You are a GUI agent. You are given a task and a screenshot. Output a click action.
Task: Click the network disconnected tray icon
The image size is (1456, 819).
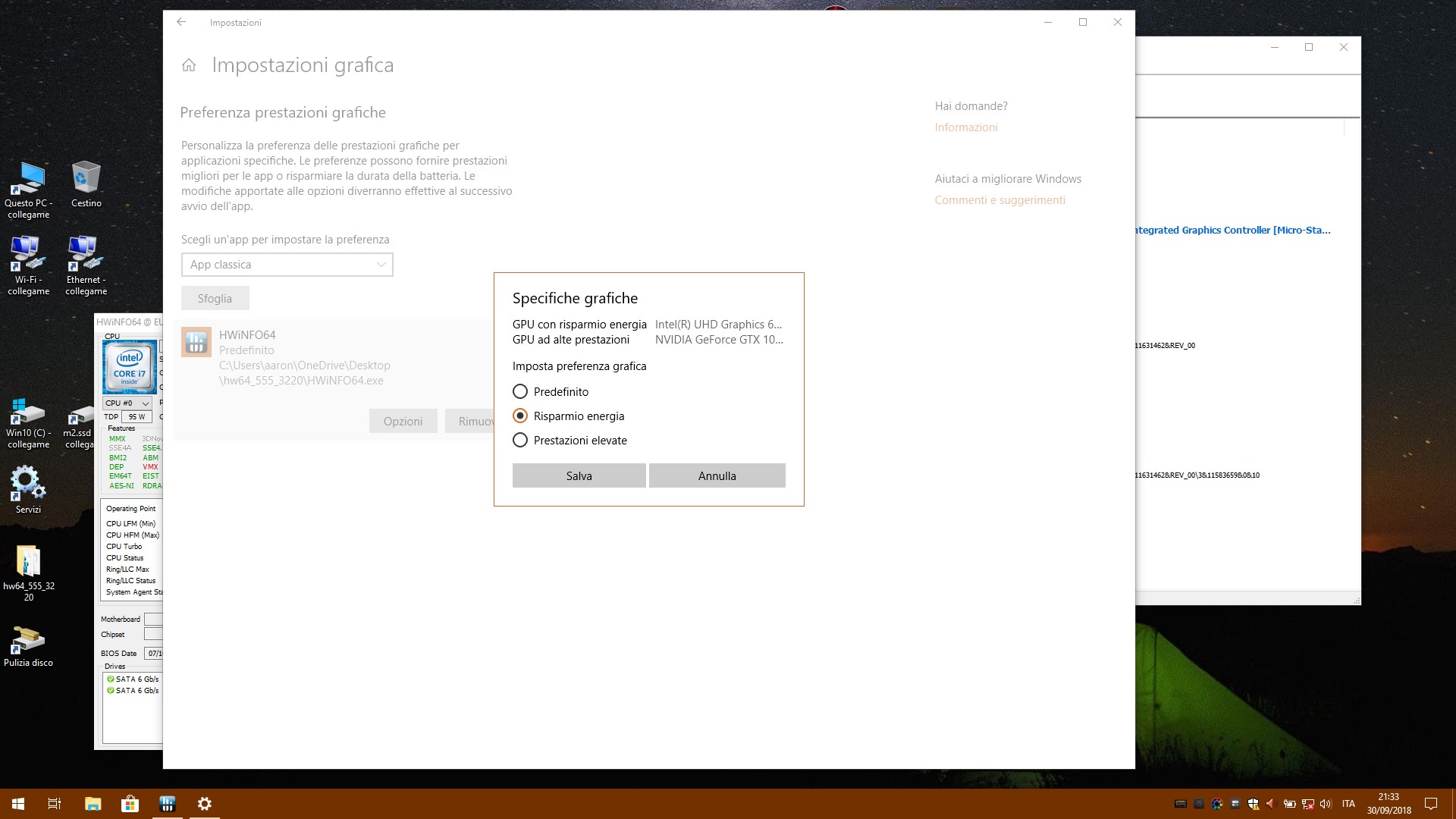point(1308,804)
